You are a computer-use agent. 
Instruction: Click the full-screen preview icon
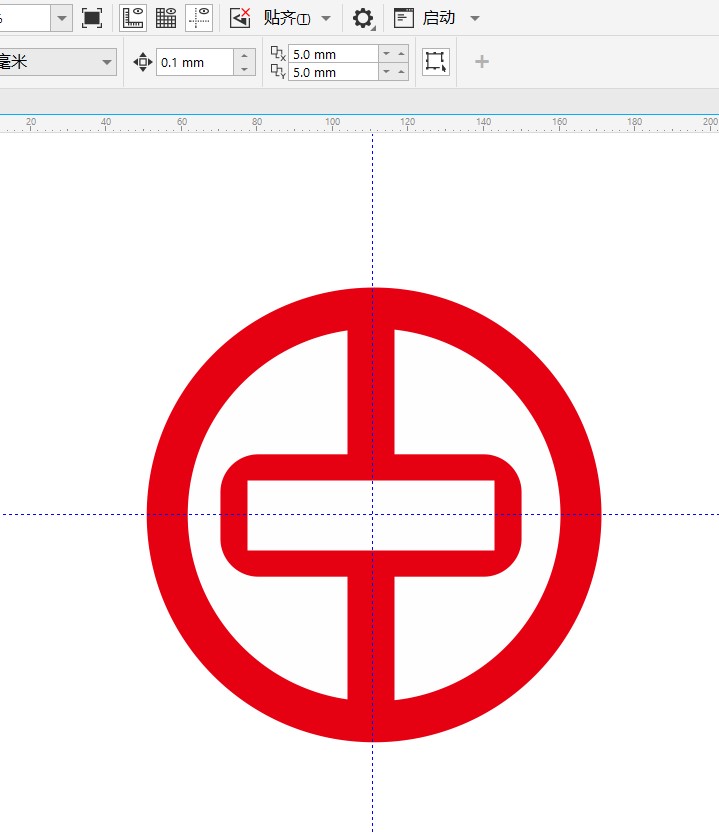click(92, 18)
